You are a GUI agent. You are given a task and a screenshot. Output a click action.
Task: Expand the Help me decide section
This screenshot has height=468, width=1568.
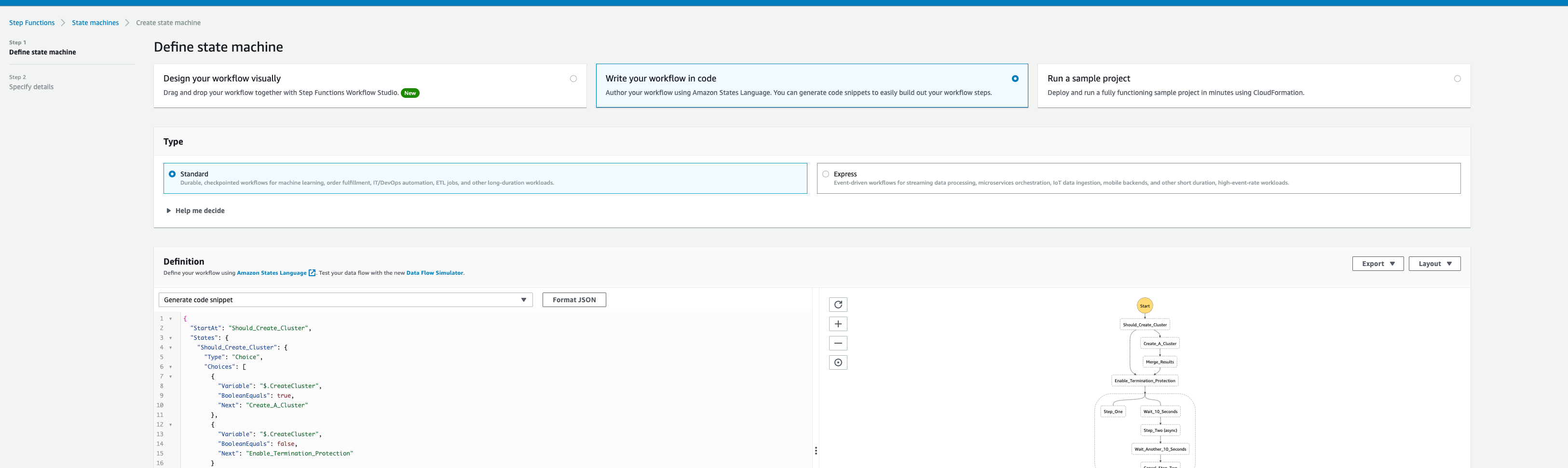coord(195,211)
